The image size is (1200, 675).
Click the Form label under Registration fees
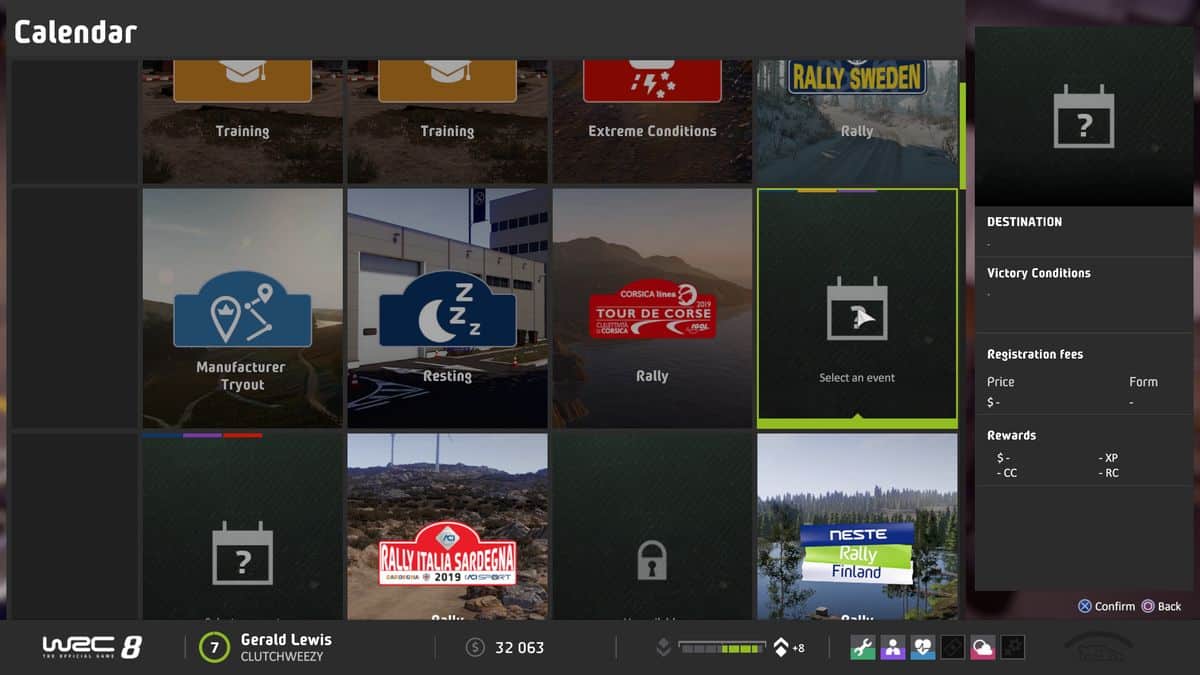(1143, 381)
